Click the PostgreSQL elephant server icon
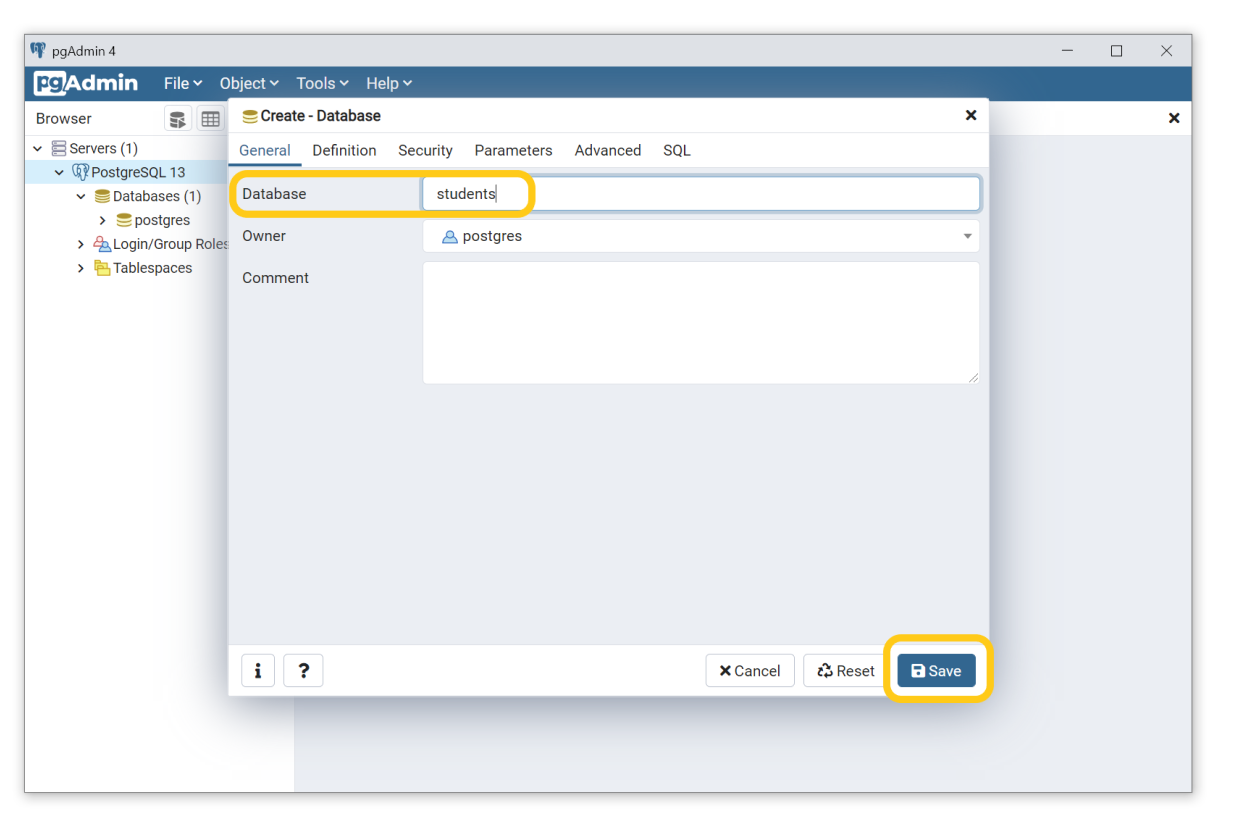The image size is (1233, 825). (x=80, y=172)
